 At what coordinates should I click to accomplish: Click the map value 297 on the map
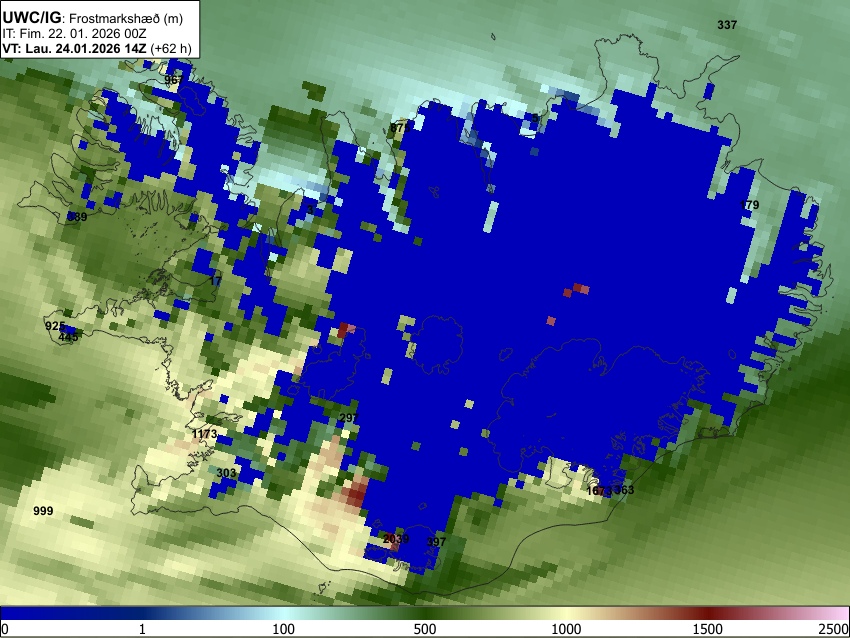[x=349, y=418]
